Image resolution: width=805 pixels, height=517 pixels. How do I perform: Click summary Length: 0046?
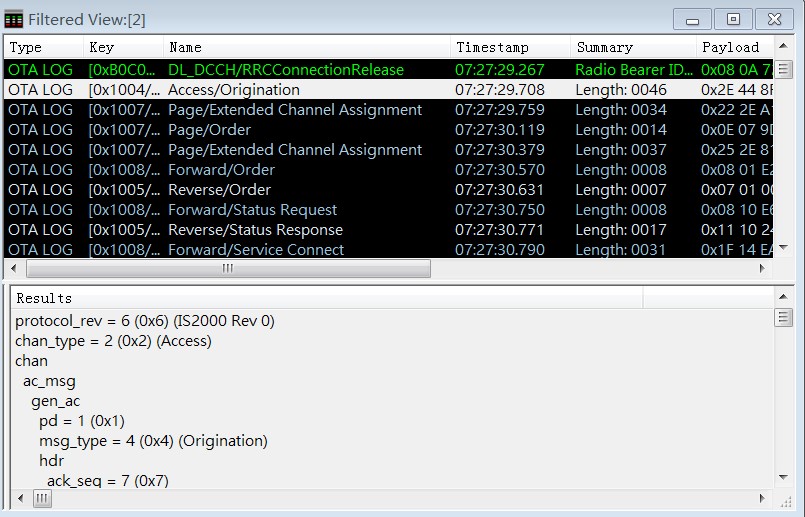(621, 89)
